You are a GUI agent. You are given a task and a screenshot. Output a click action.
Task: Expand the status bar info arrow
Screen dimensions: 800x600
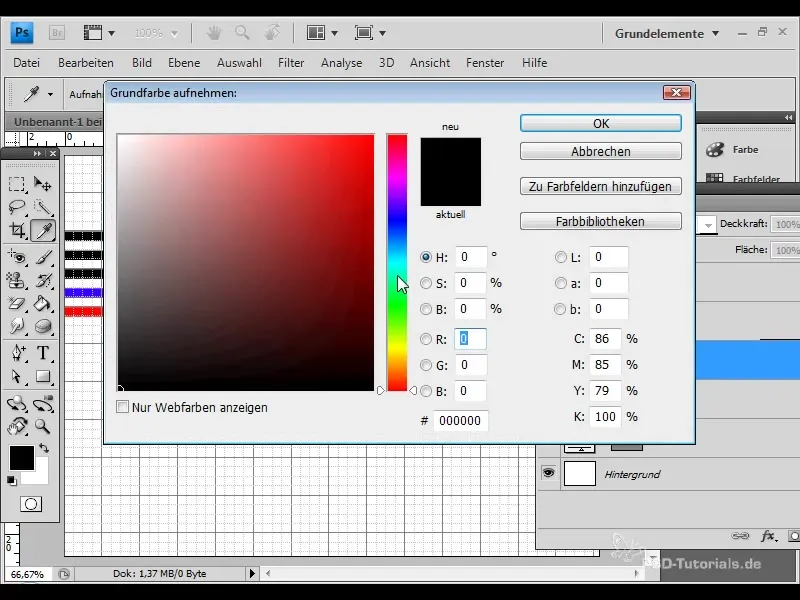252,573
